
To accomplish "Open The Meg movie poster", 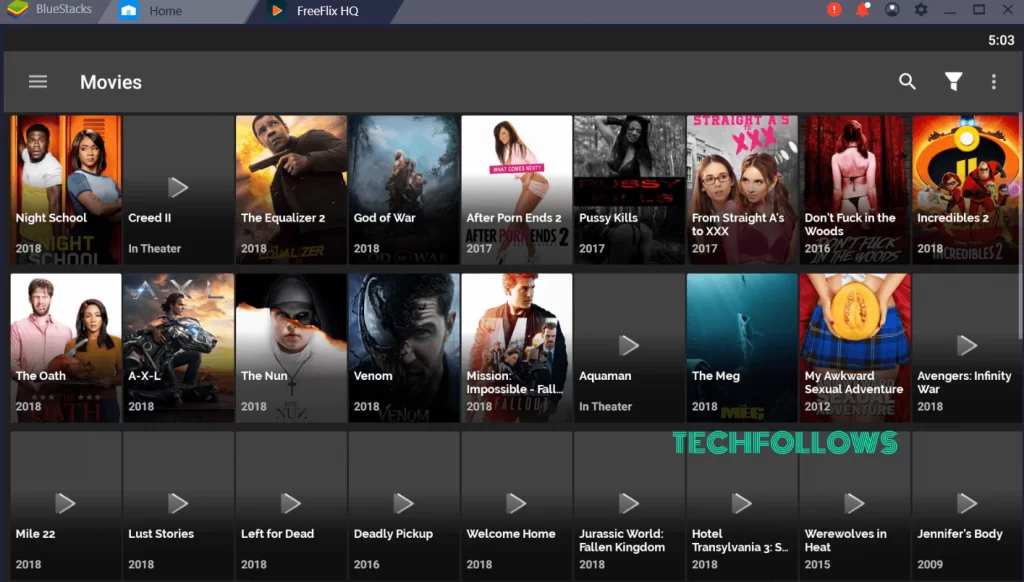I will [742, 348].
